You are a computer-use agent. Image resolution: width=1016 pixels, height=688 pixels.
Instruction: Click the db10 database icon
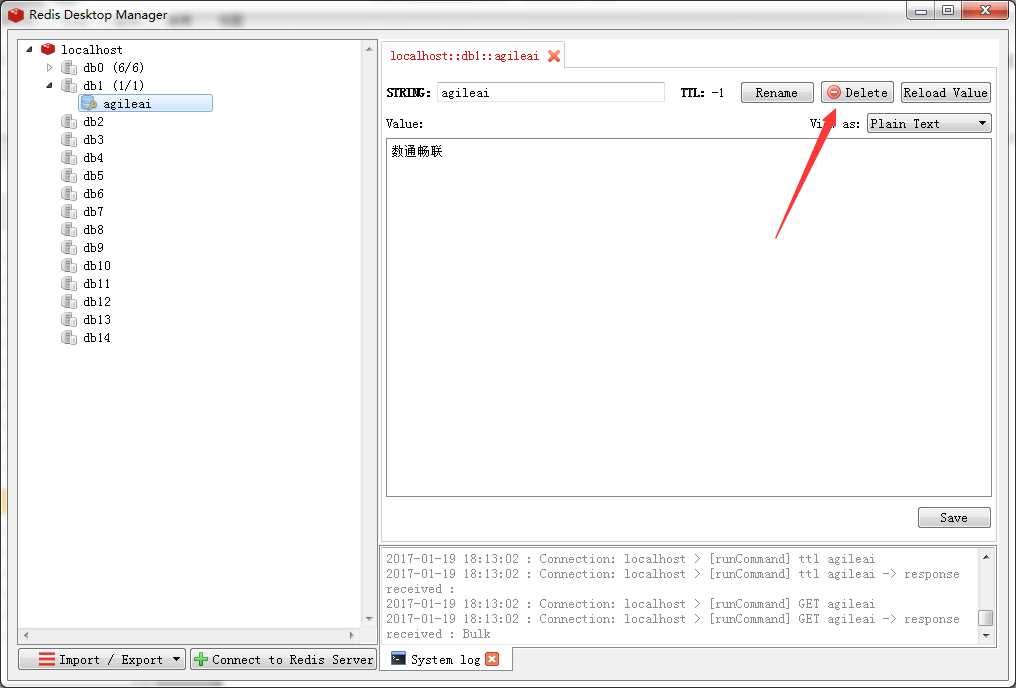pyautogui.click(x=69, y=266)
